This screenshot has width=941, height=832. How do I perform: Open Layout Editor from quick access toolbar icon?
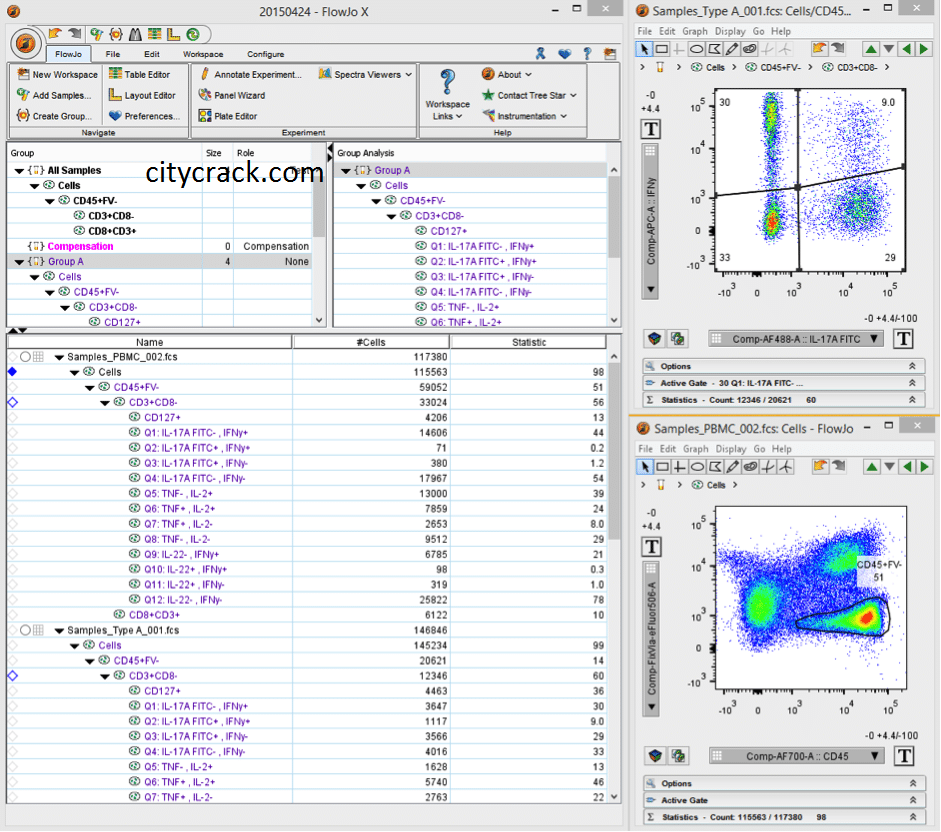[x=173, y=34]
